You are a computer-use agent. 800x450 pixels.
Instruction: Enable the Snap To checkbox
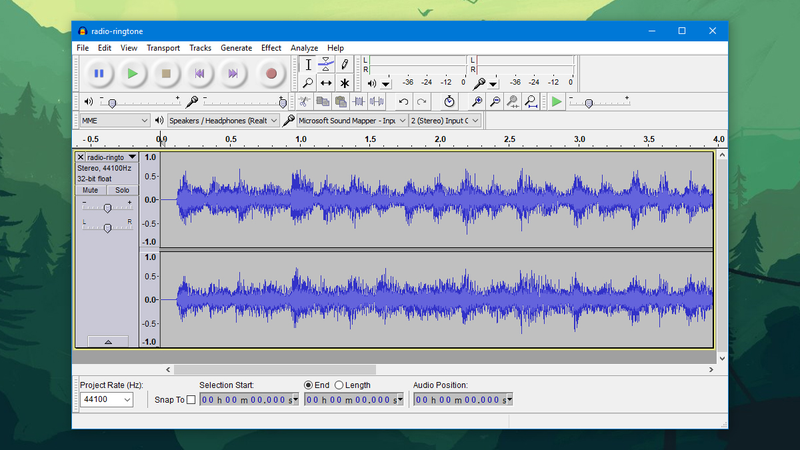click(x=191, y=399)
